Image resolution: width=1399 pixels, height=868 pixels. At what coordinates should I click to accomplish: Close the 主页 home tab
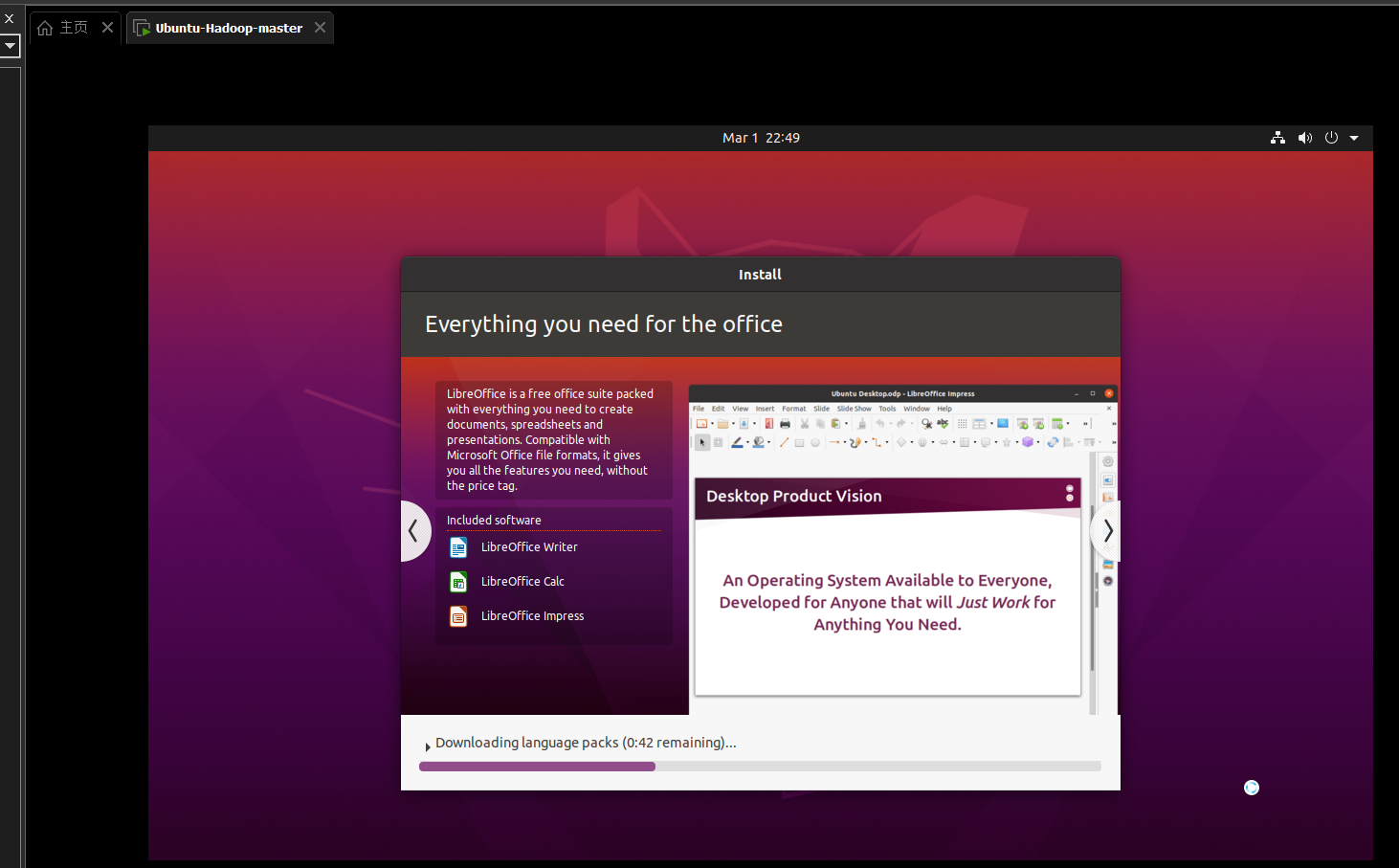[107, 28]
